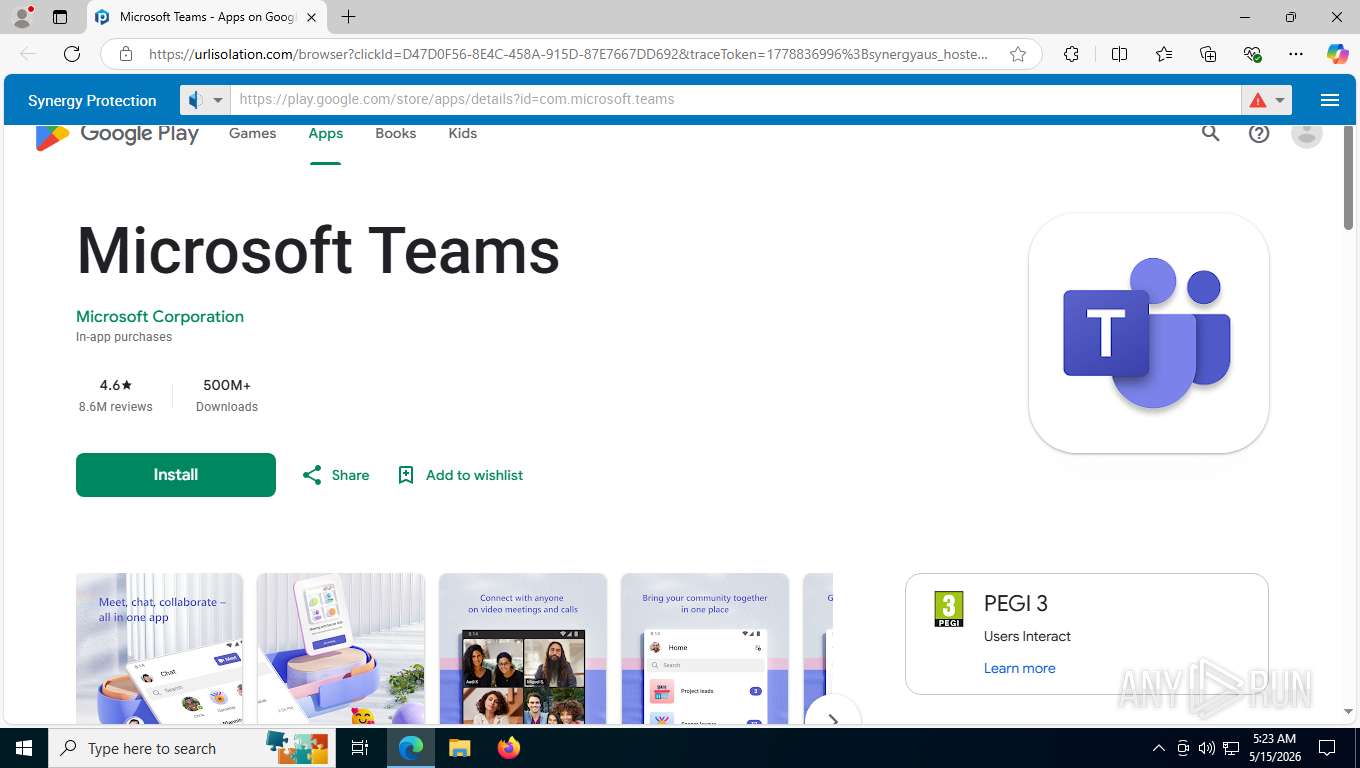Open a new browser tab
Screen dimensions: 1360x768
[x=348, y=17]
